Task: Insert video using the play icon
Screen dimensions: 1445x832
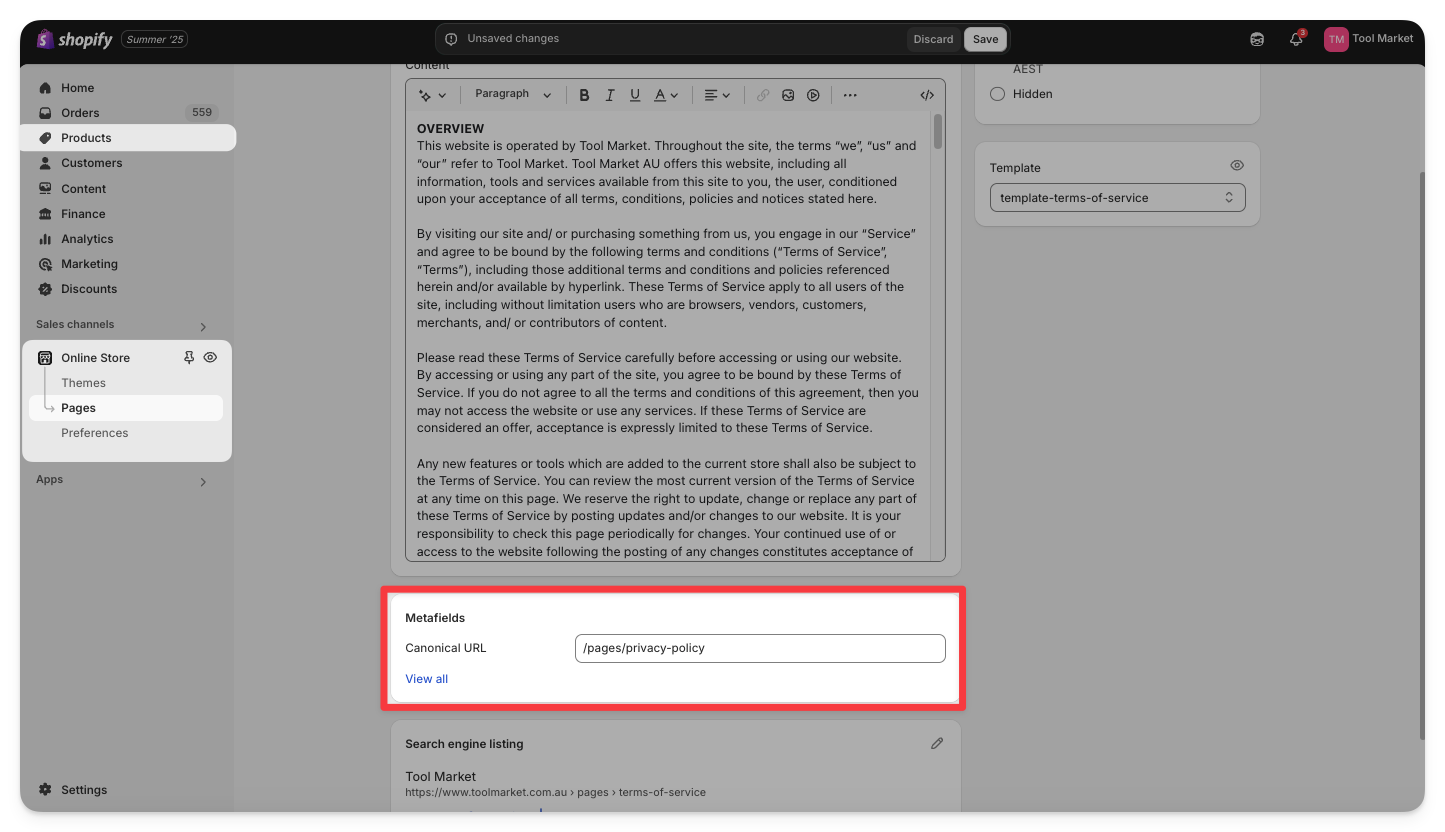Action: pyautogui.click(x=813, y=95)
